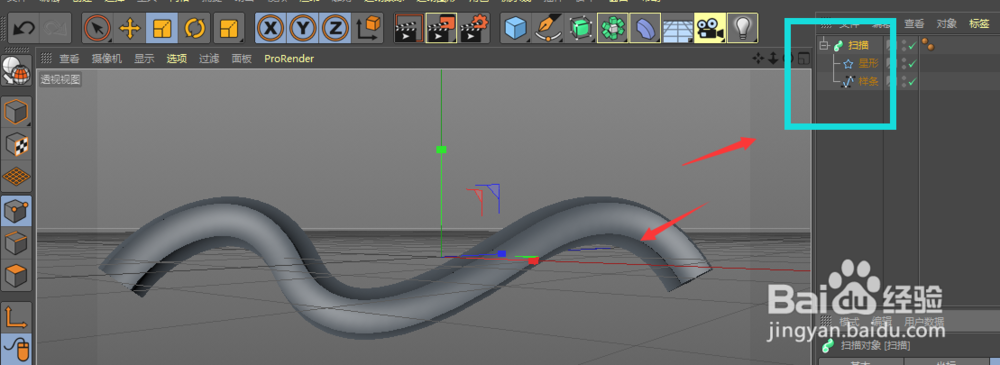Open the Subdivision Surface generators icon
Image resolution: width=1000 pixels, height=365 pixels.
click(580, 28)
